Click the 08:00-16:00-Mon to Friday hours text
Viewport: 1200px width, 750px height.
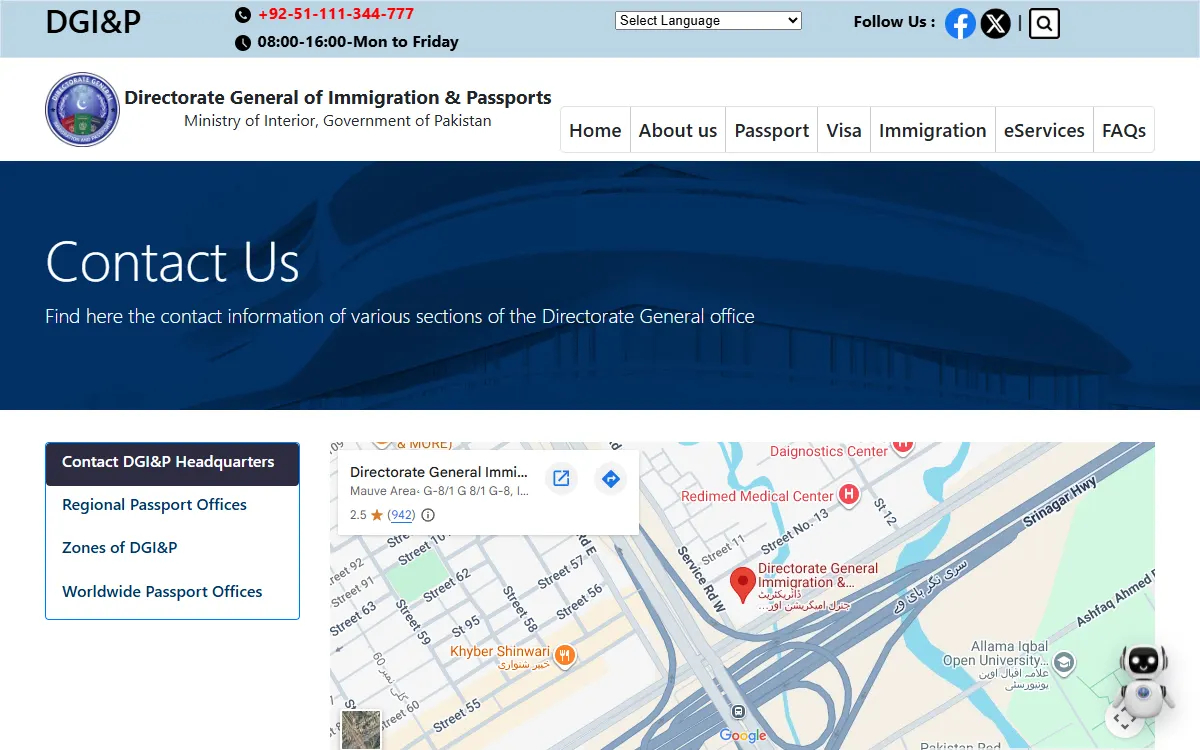point(358,42)
